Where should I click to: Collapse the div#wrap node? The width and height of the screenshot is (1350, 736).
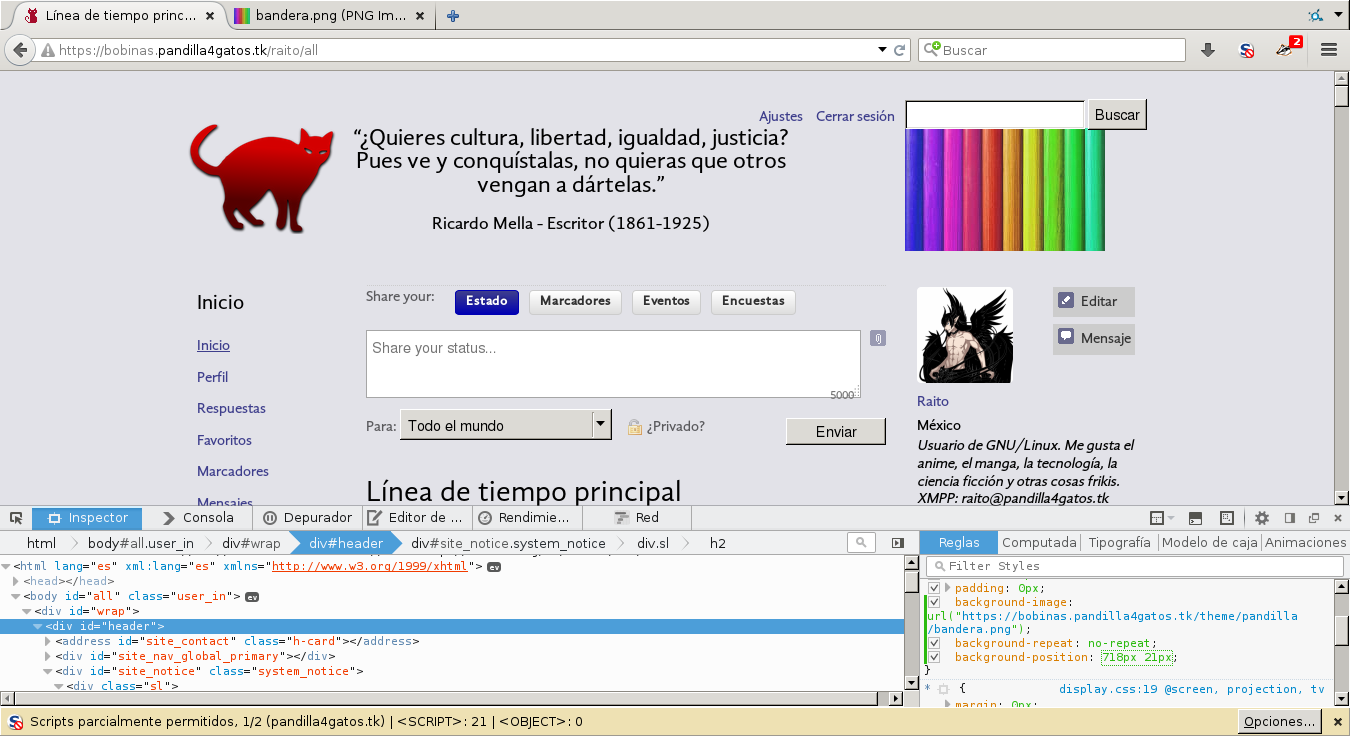27,611
